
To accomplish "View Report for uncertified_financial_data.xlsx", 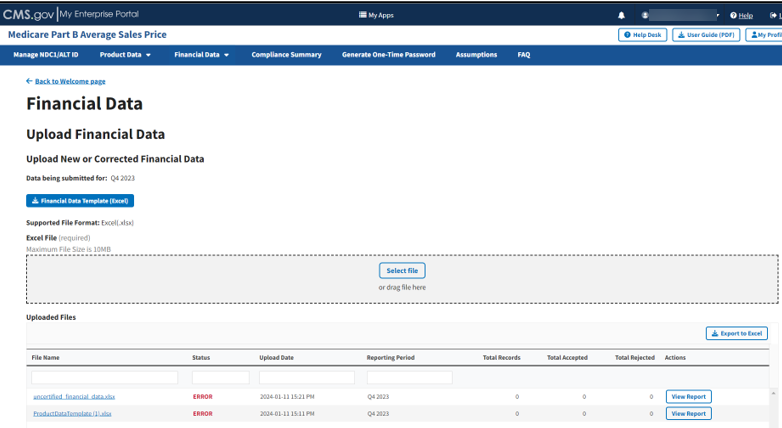I will click(688, 397).
